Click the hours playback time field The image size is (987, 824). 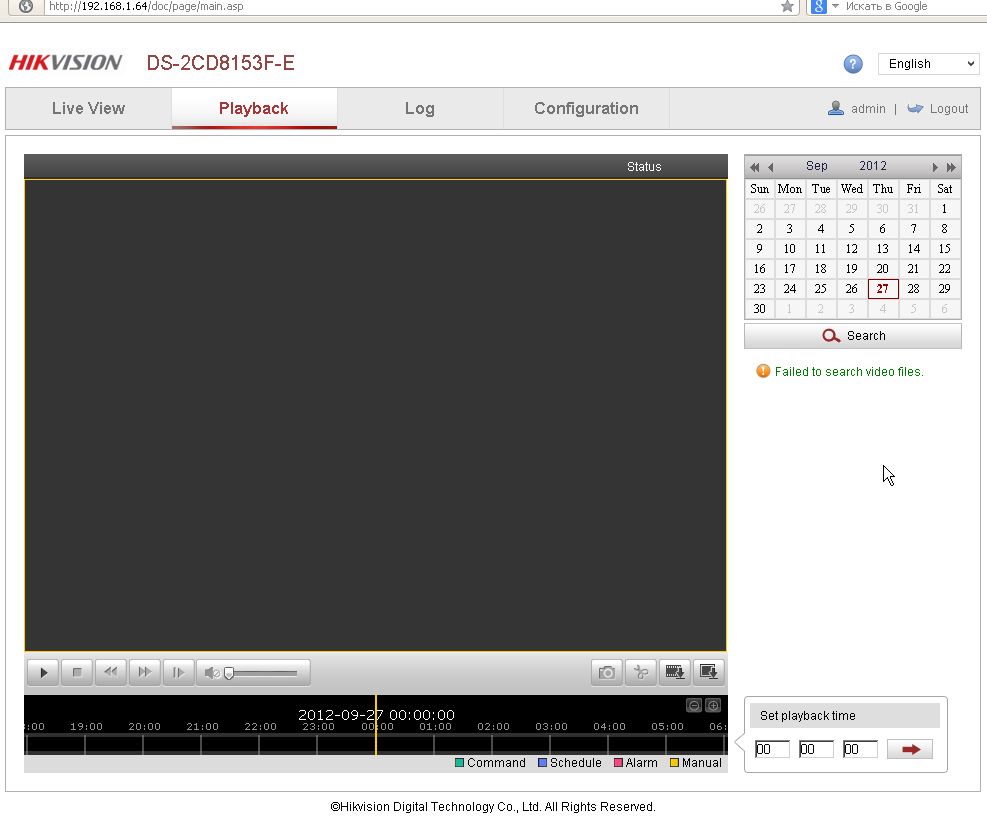pyautogui.click(x=772, y=749)
